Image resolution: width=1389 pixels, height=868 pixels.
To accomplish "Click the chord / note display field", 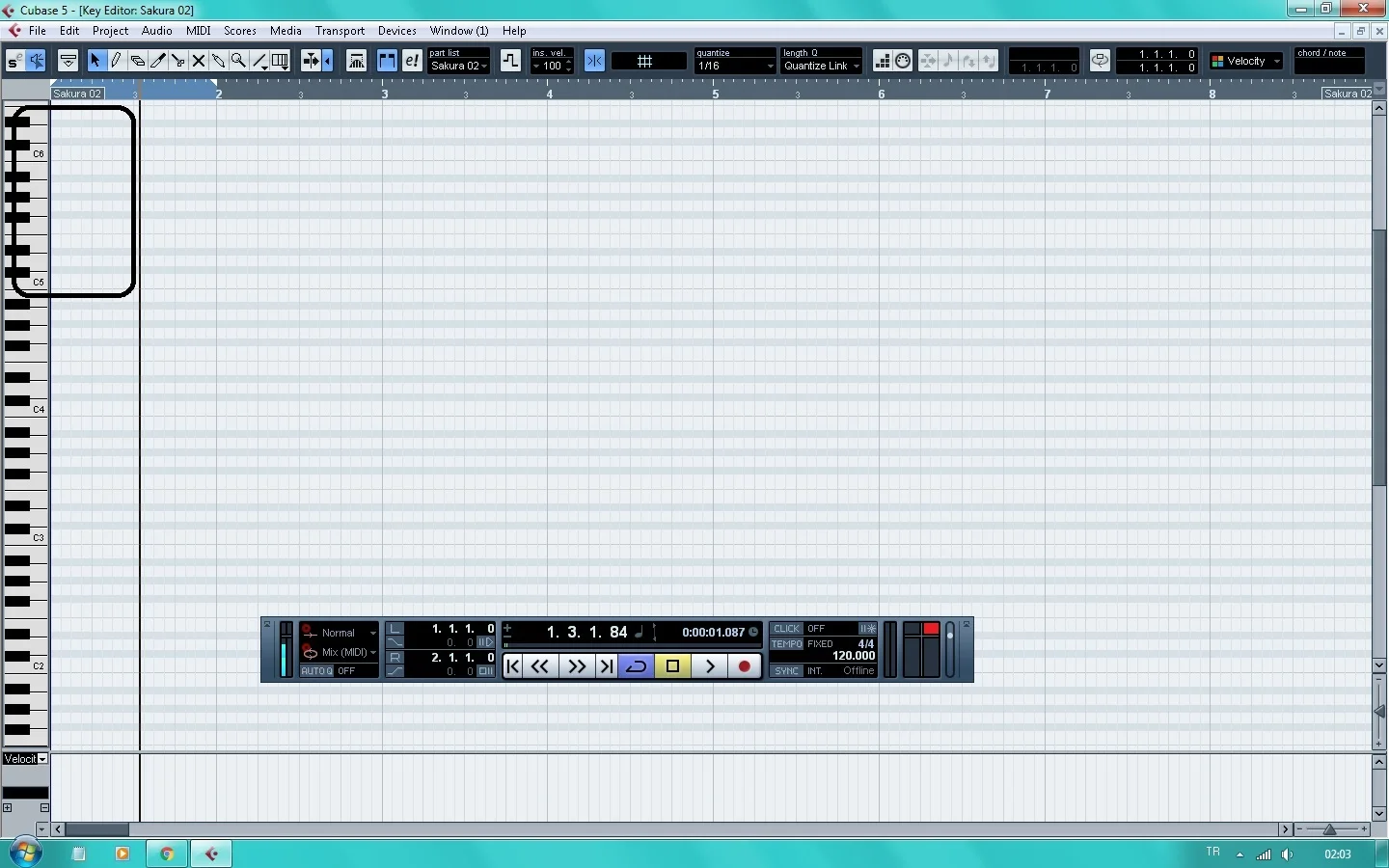I will point(1330,61).
